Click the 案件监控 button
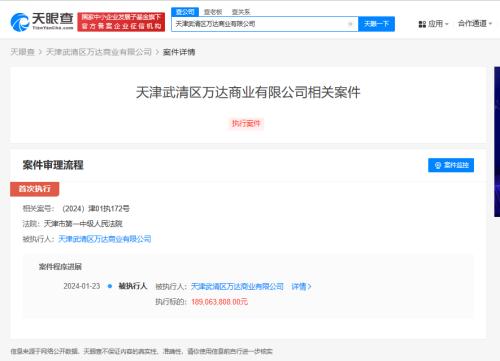The image size is (500, 361). click(451, 165)
